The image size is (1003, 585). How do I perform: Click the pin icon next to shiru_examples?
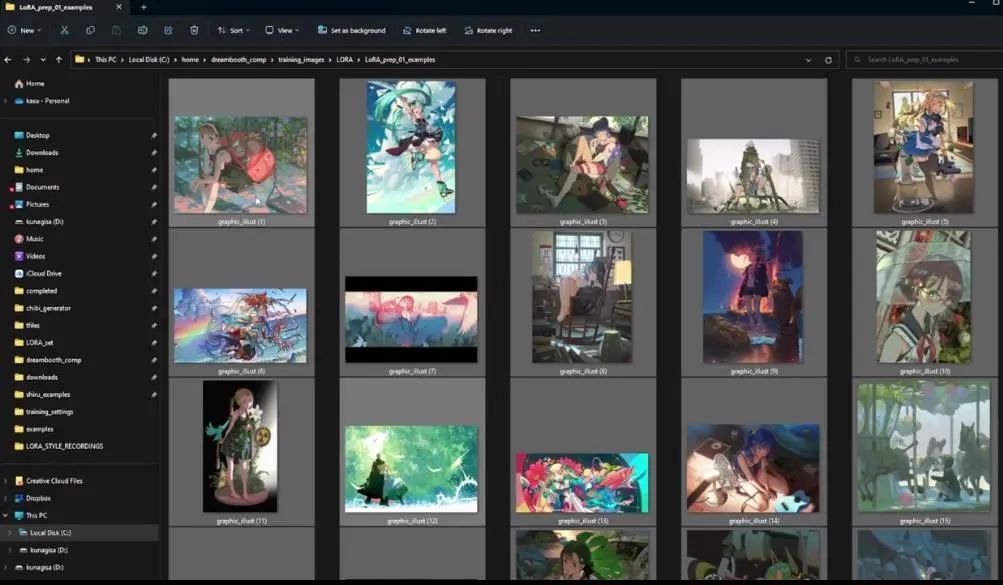(154, 394)
